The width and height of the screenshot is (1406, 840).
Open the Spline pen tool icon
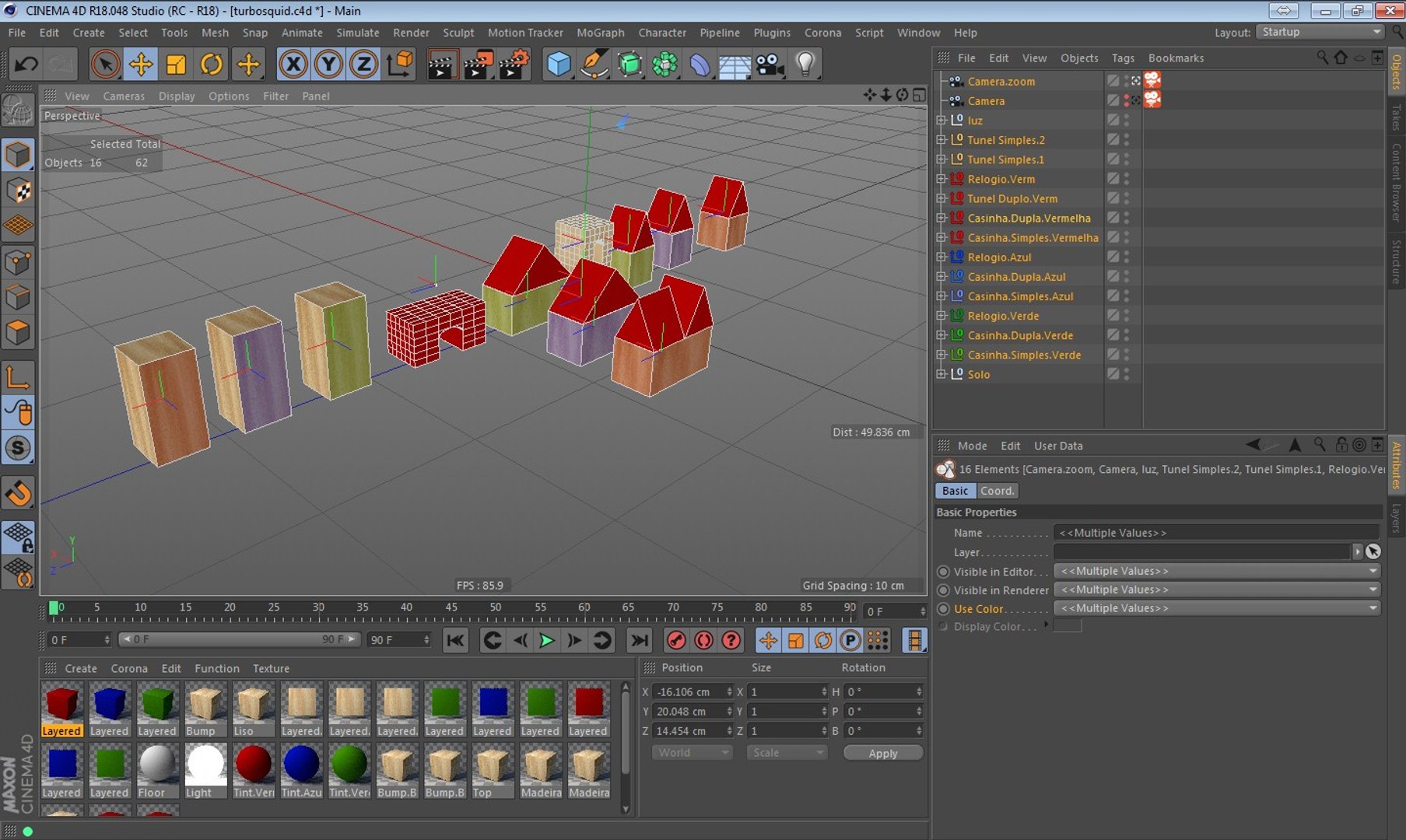594,64
